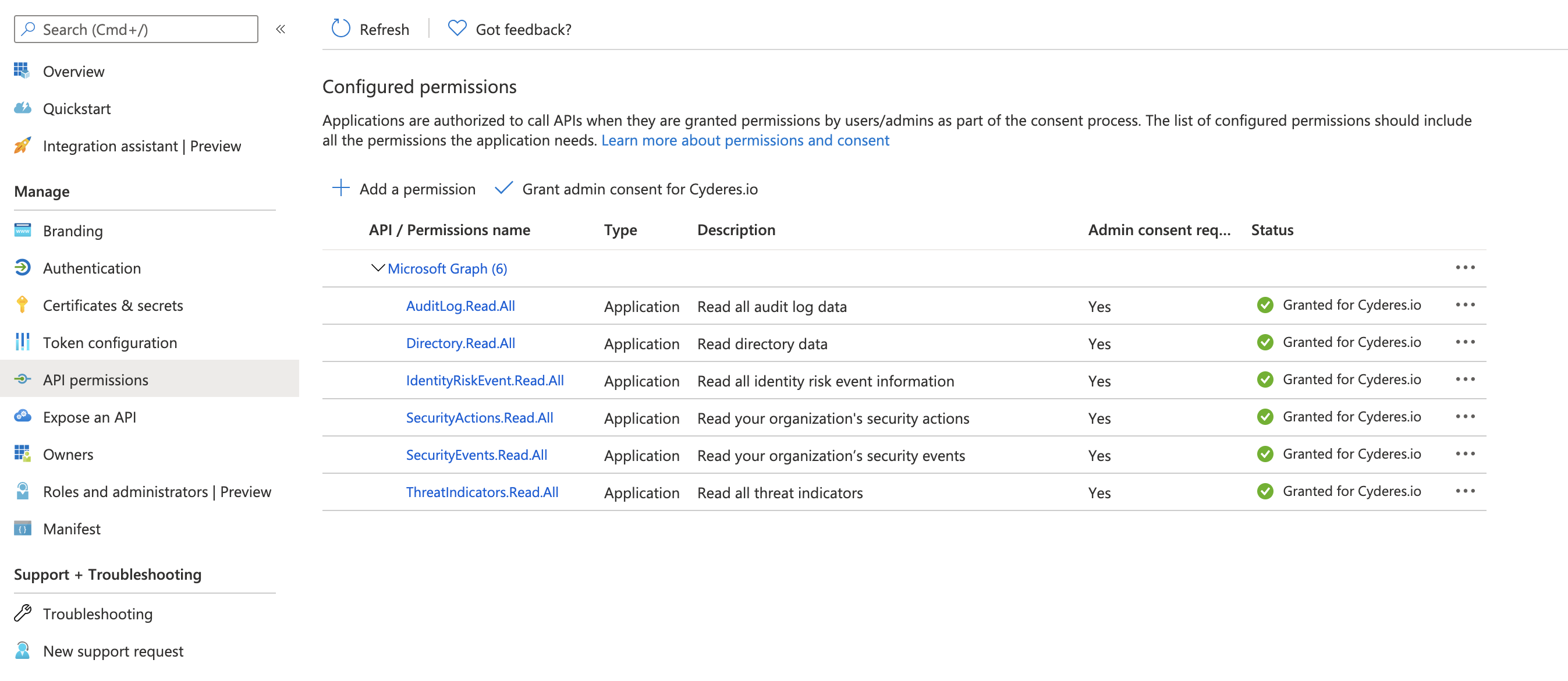Click the Troubleshooting wrench icon
1568x681 pixels.
[x=23, y=613]
